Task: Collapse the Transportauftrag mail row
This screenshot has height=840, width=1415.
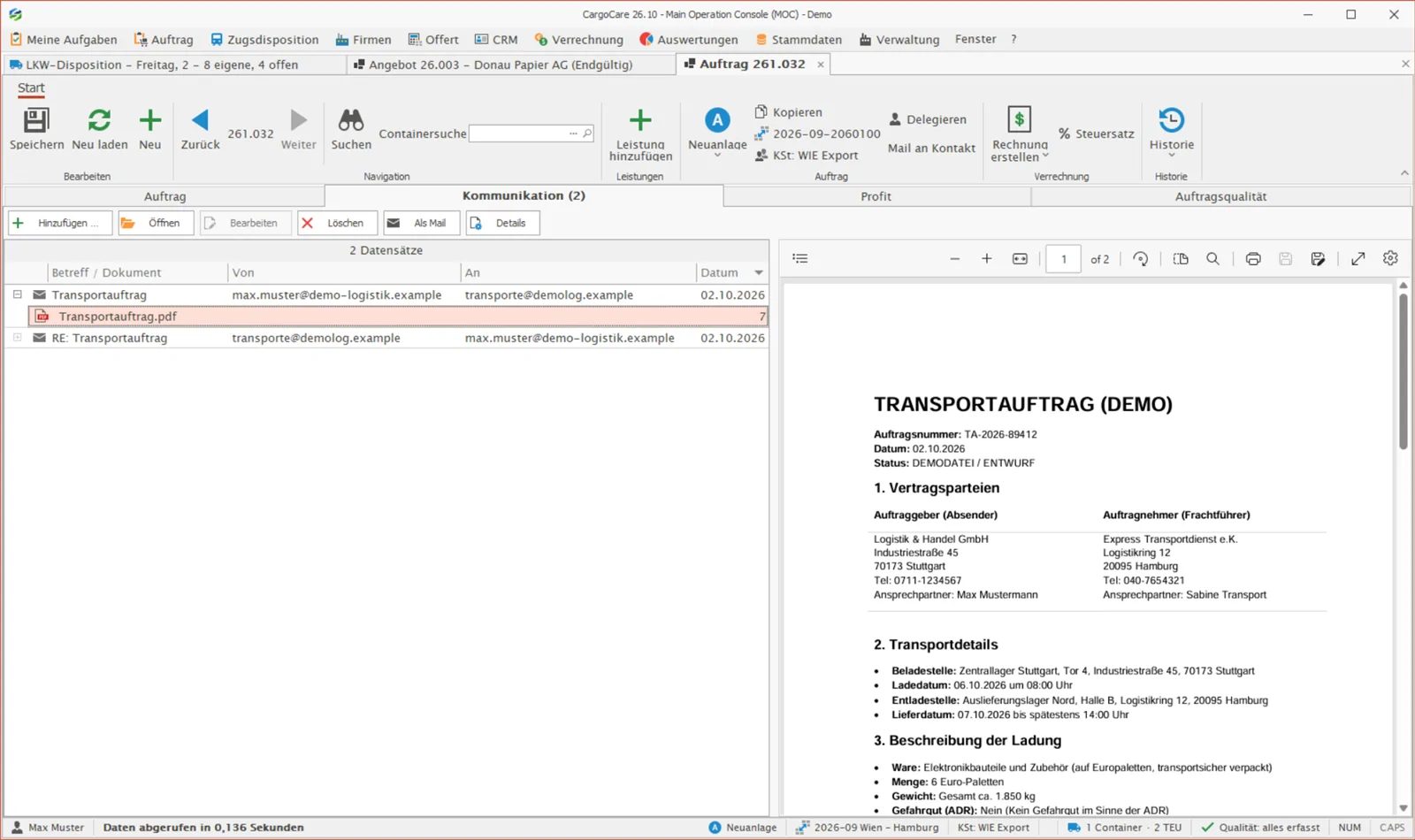Action: click(17, 294)
